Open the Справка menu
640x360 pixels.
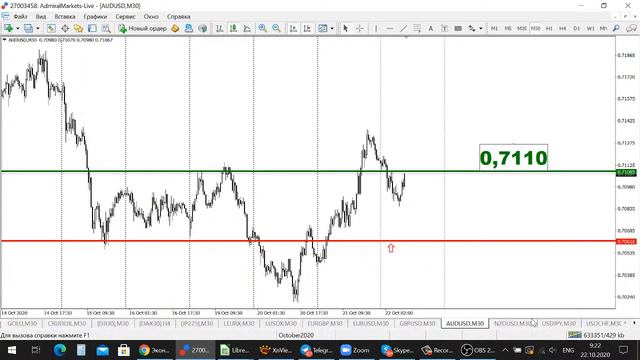[x=178, y=17]
